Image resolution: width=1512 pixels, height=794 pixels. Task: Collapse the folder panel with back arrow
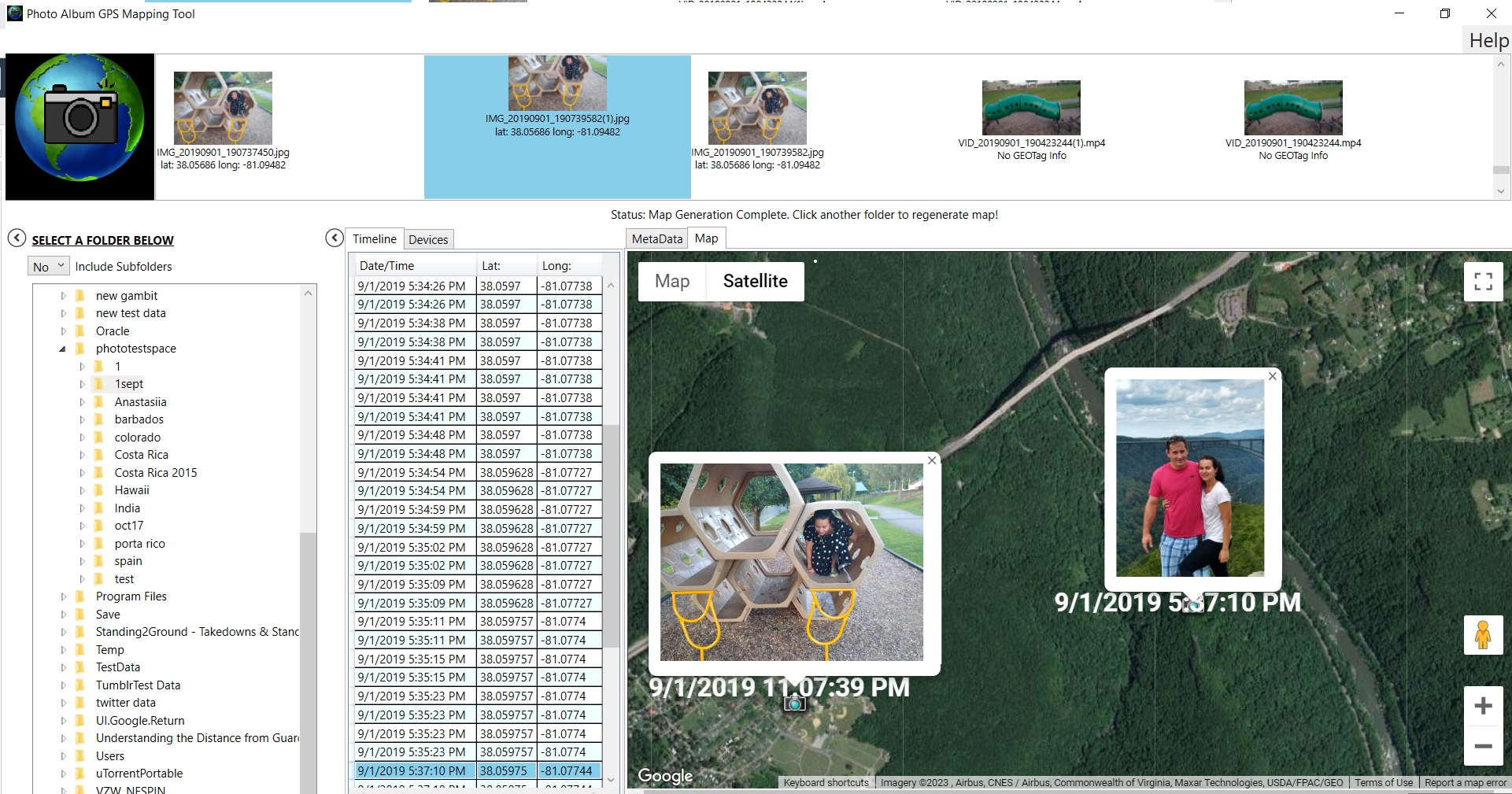[x=17, y=238]
